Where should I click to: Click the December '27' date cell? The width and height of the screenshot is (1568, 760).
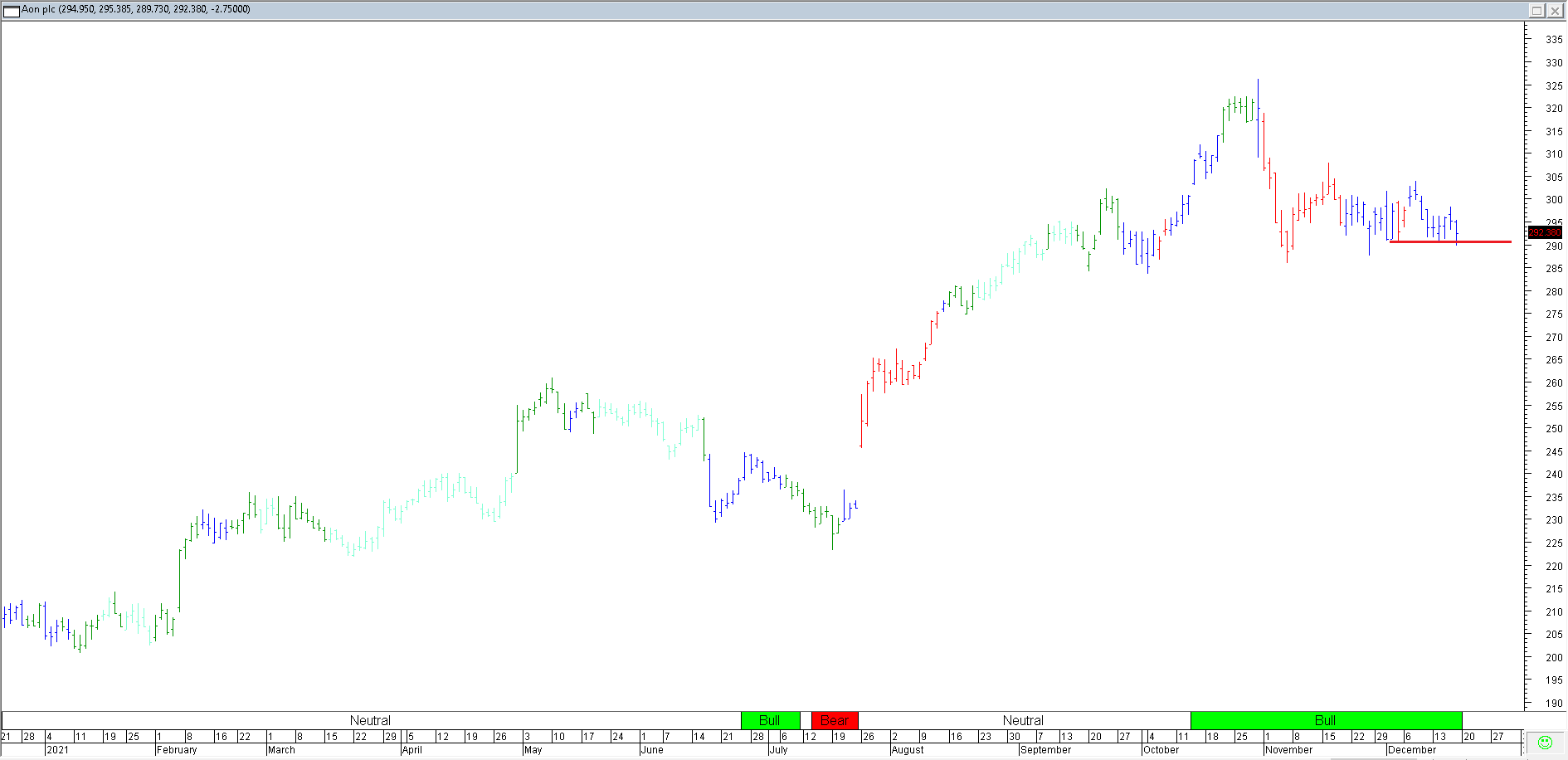click(1498, 737)
